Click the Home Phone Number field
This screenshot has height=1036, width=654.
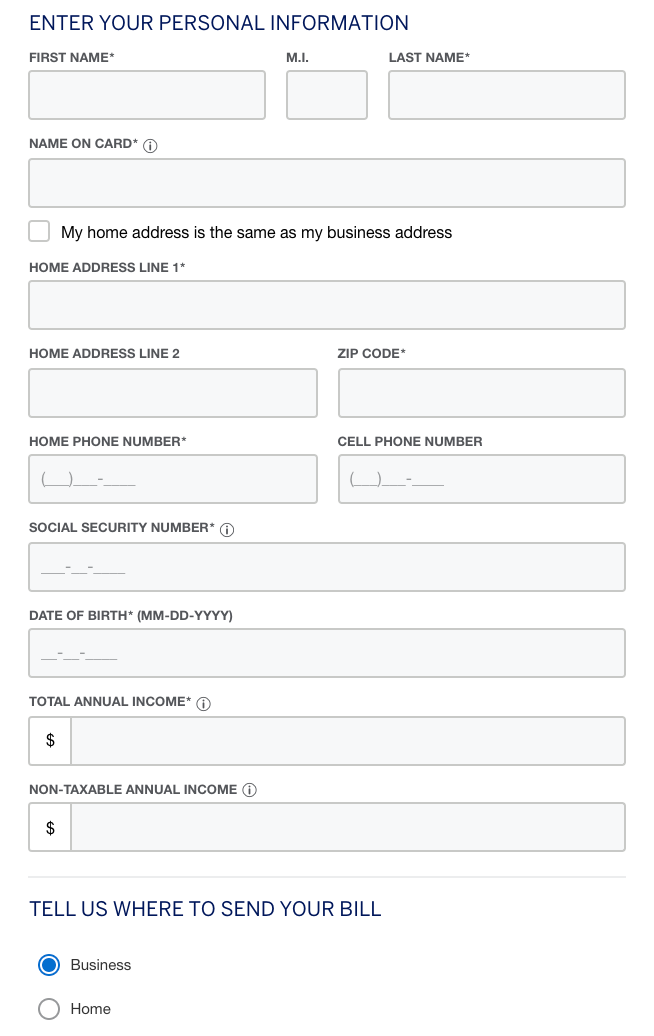tap(172, 478)
